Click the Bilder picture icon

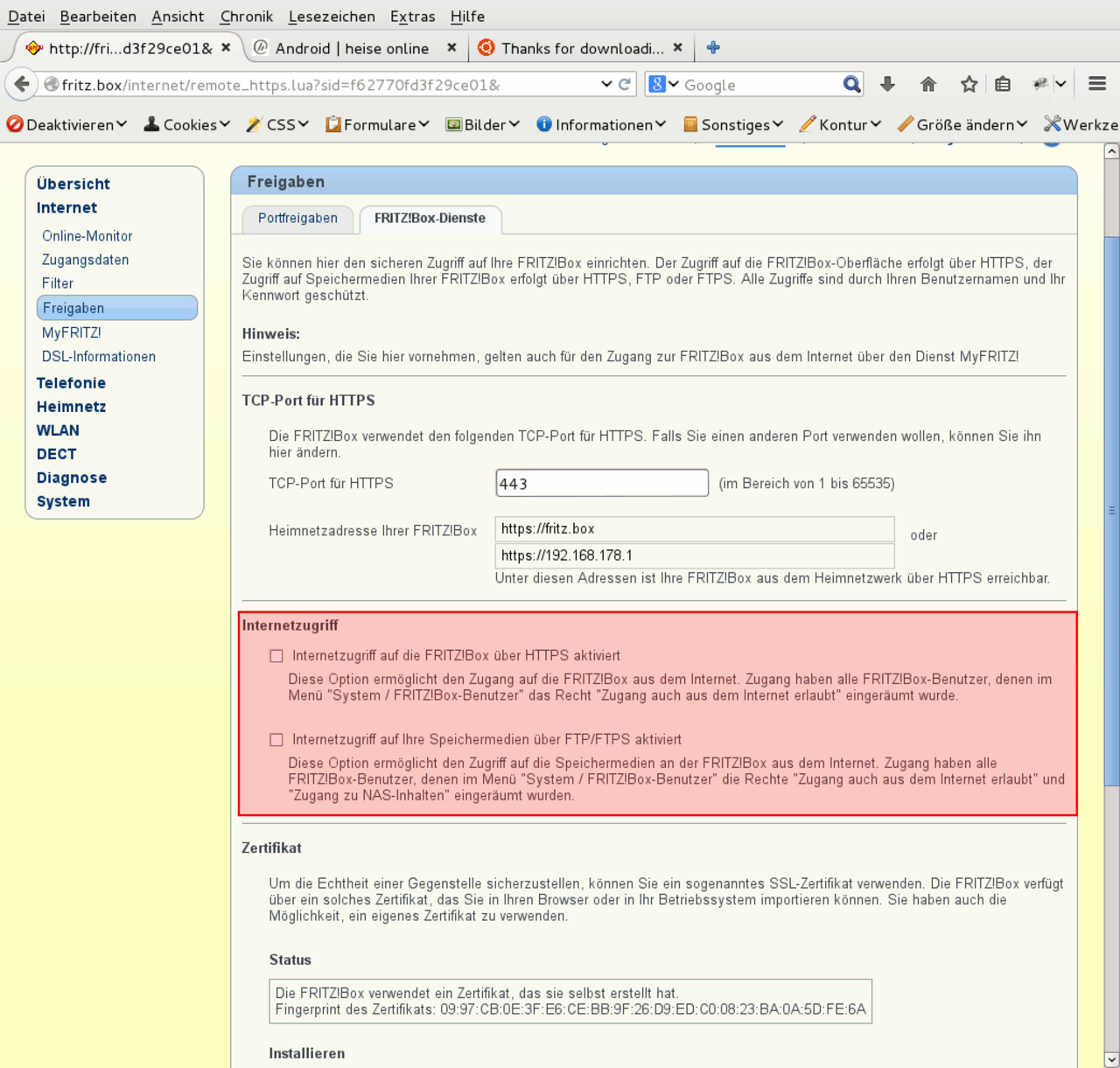[x=453, y=124]
